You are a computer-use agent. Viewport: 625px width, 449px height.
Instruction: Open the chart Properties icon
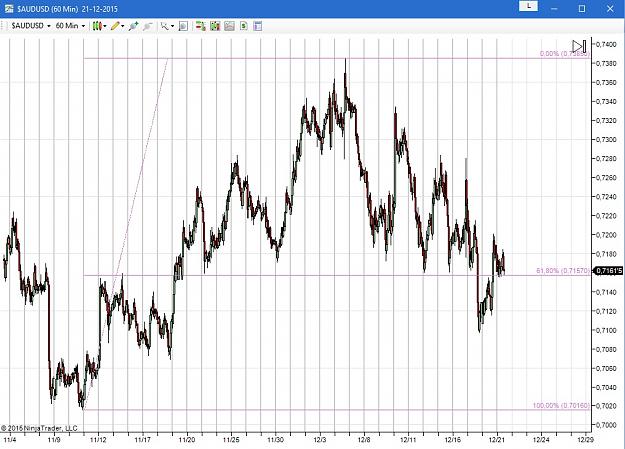pos(257,26)
